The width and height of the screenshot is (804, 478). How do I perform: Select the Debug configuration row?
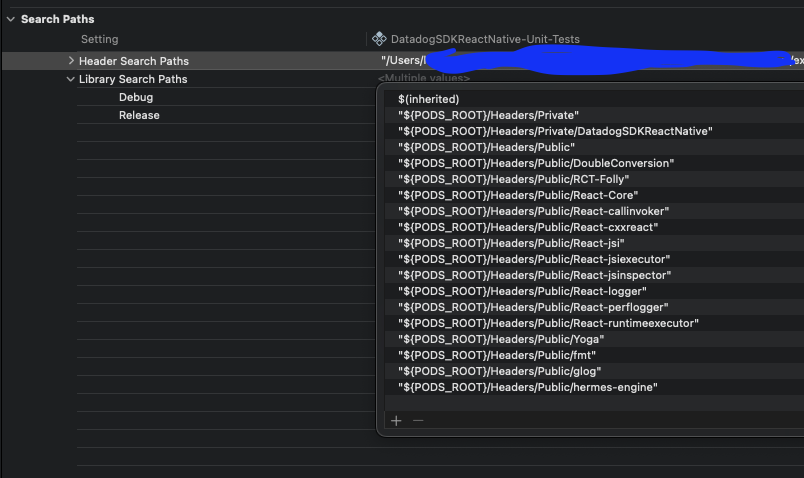[136, 97]
